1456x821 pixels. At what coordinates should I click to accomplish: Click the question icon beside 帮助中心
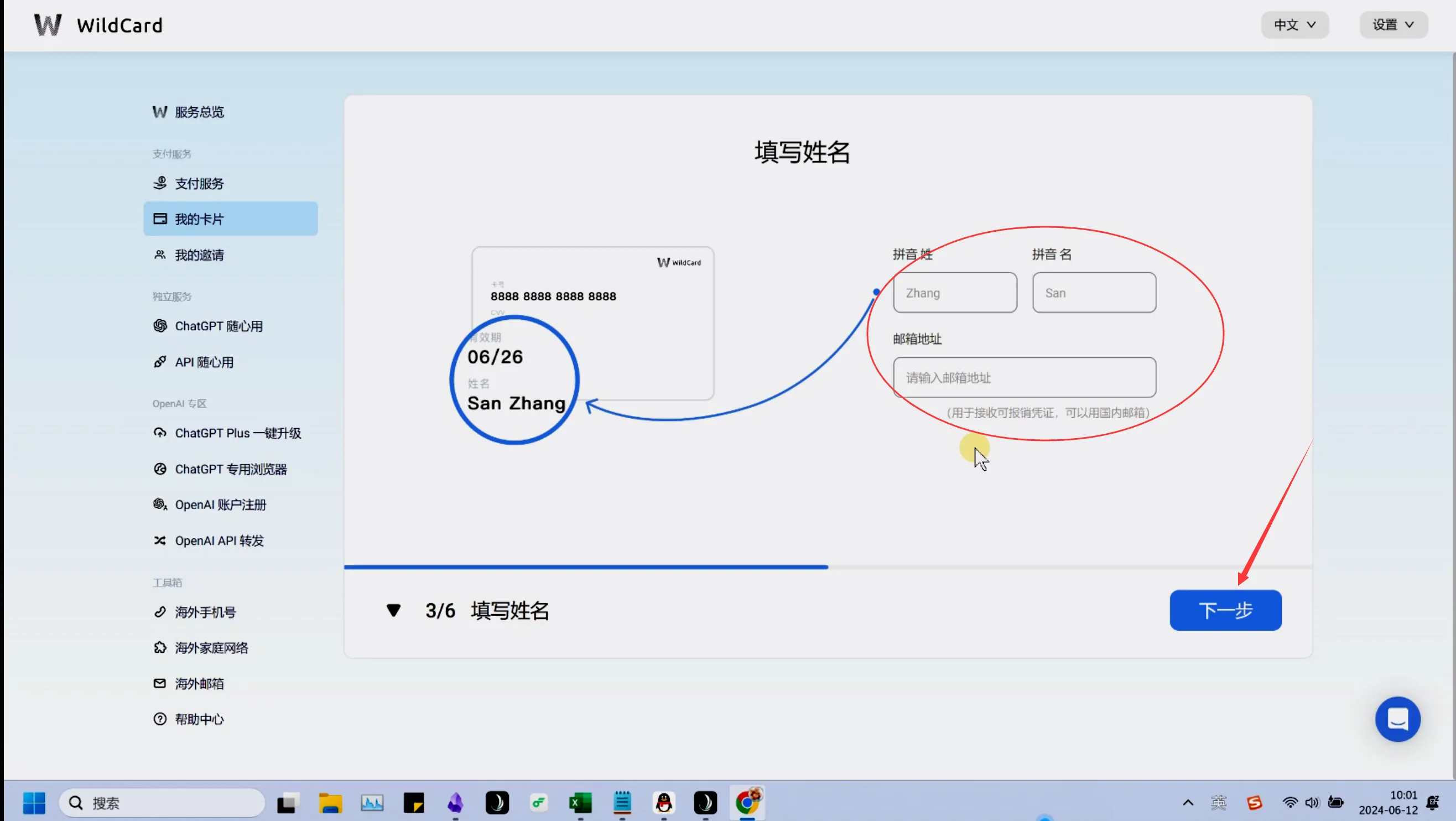click(160, 719)
